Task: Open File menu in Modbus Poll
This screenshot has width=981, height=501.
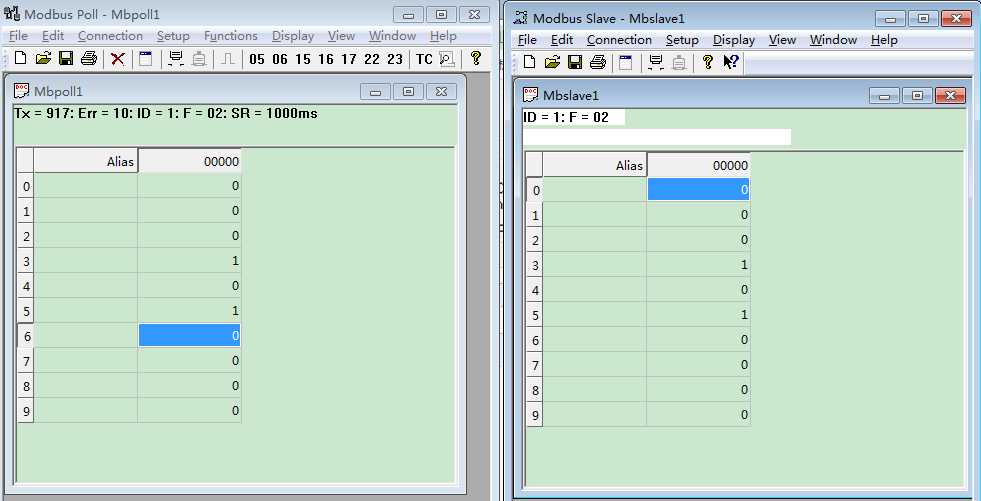Action: 18,36
